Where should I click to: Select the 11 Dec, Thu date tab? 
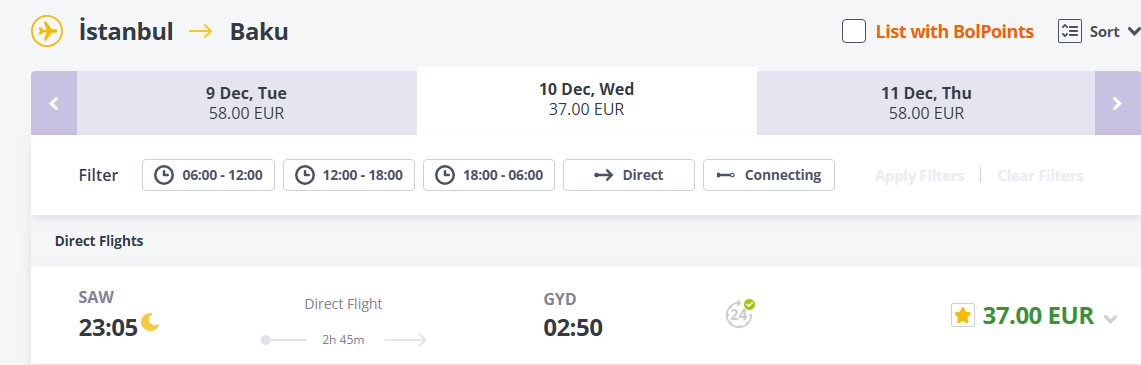926,103
